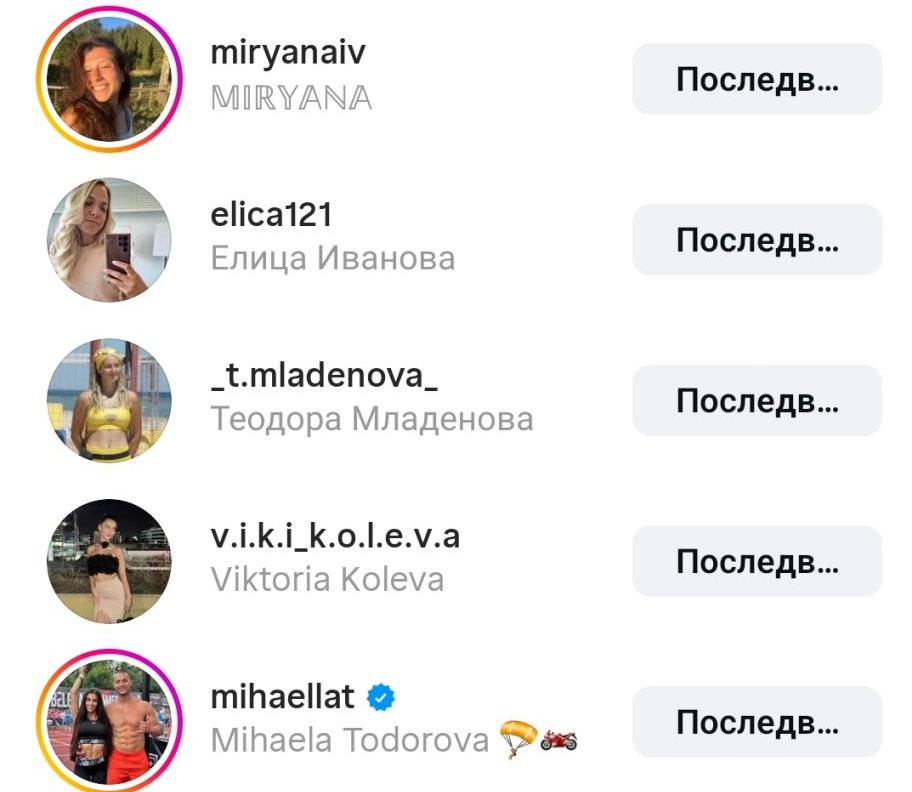The height and width of the screenshot is (792, 912).
Task: Toggle following button for mihaellat
Action: (757, 722)
